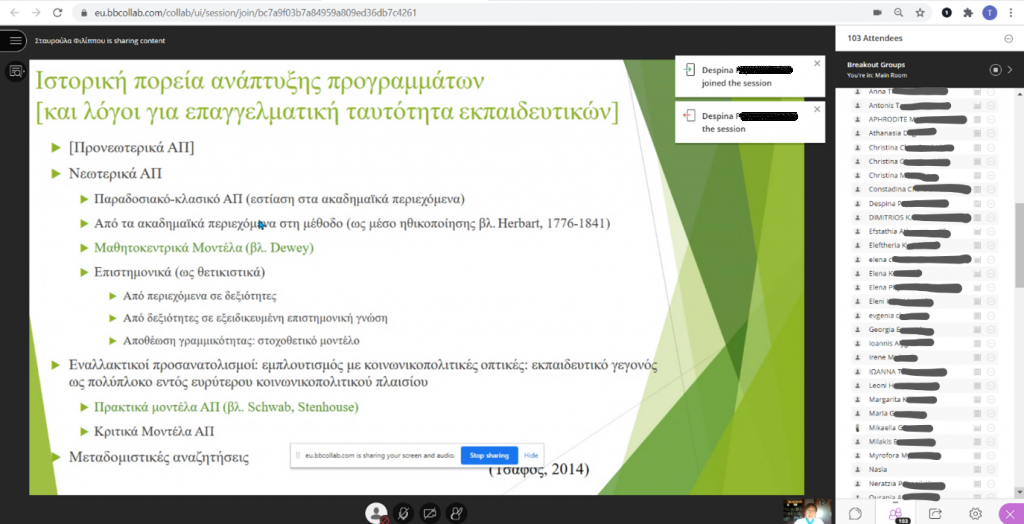
Task: Click connection status icon for evgenia
Action: pos(978,316)
